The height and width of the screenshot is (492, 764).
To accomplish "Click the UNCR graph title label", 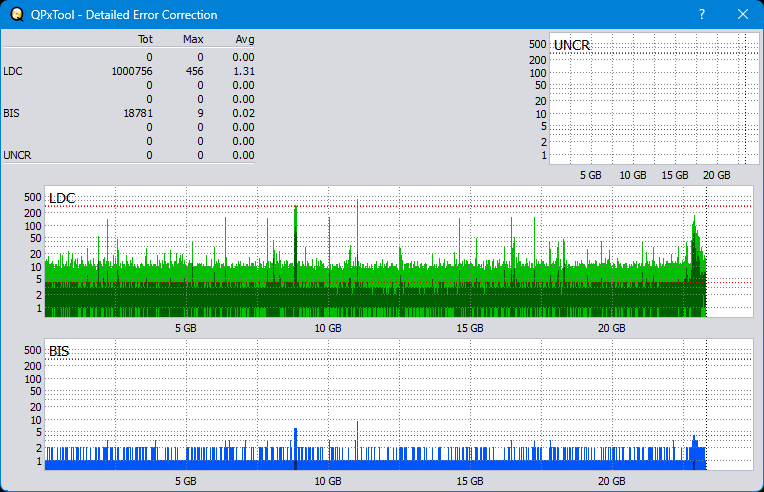I will [x=571, y=46].
